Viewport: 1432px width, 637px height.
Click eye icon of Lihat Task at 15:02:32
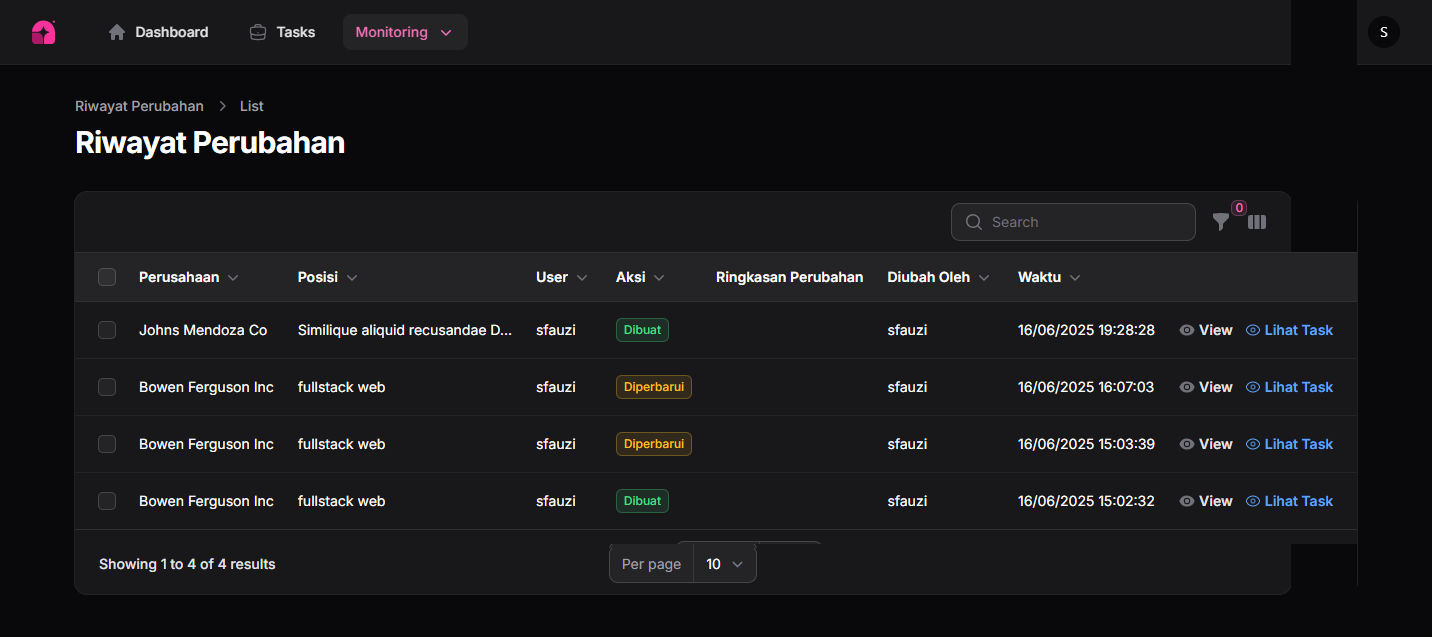point(1253,501)
